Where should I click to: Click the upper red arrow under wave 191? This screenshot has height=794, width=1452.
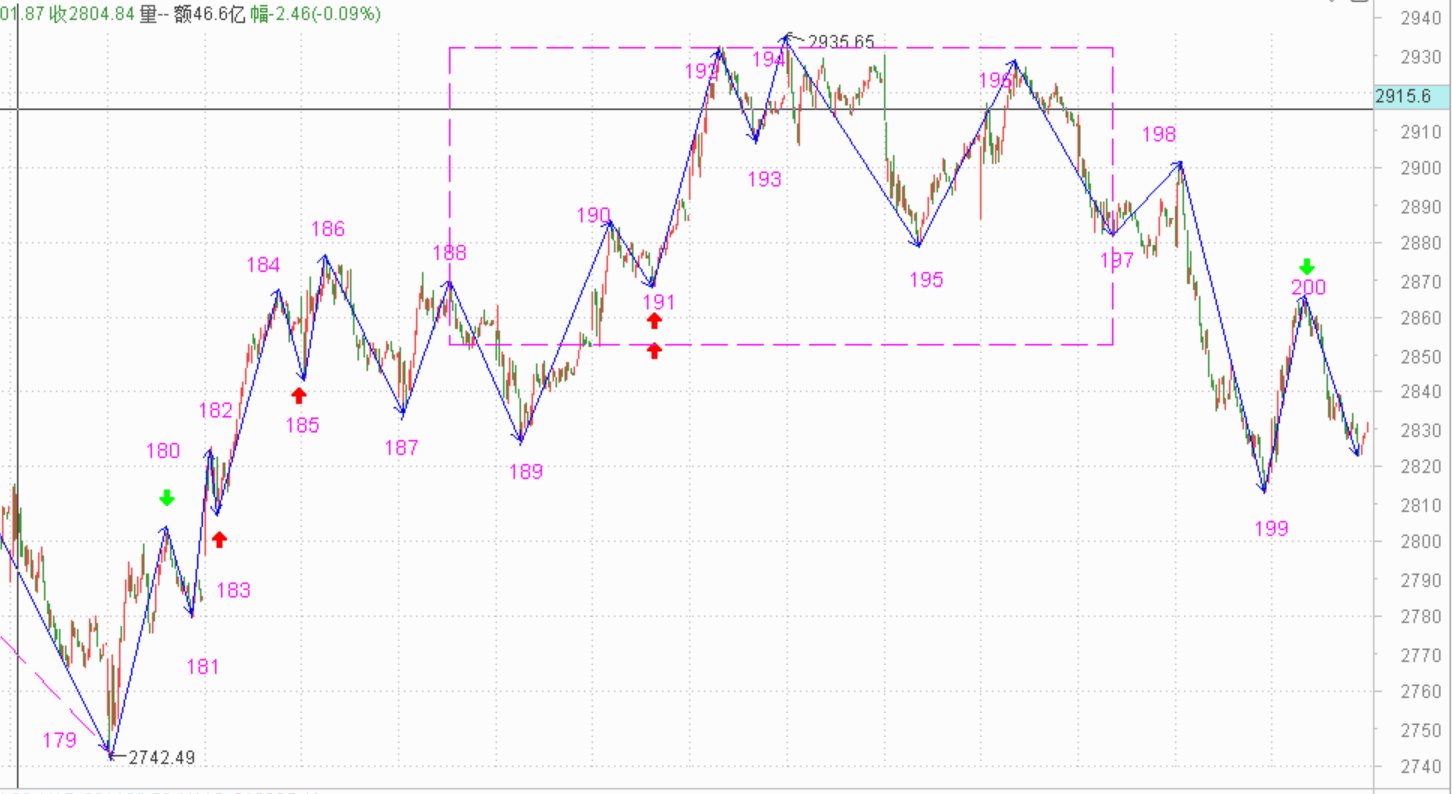coord(654,320)
